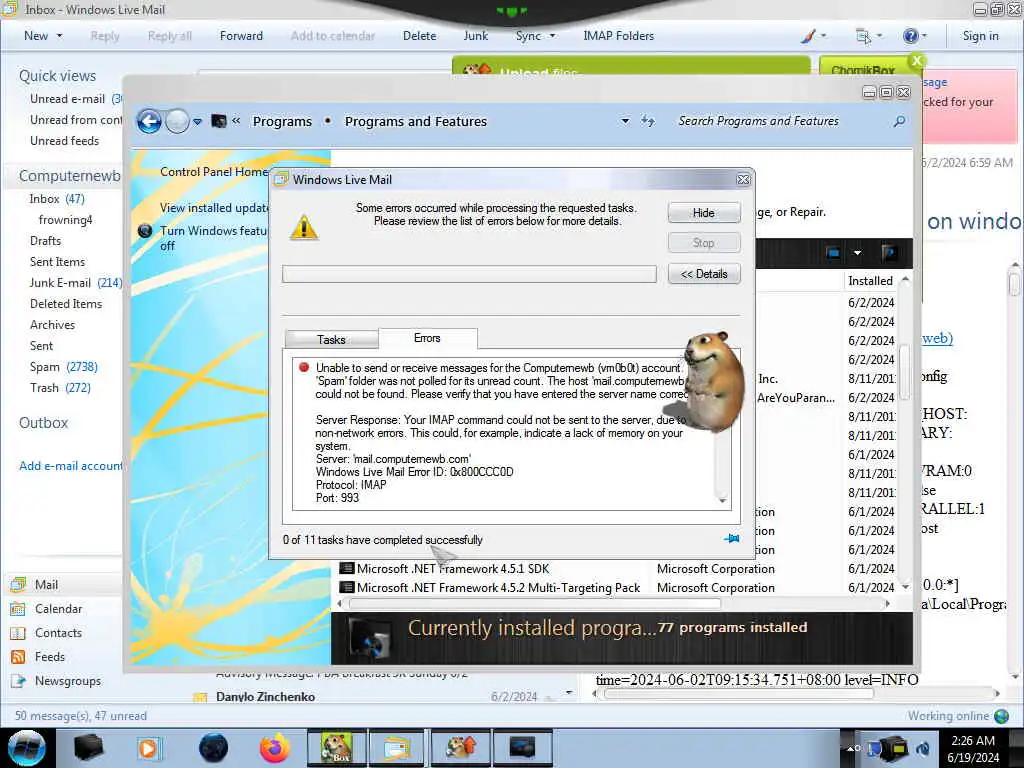Viewport: 1024px width, 768px height.
Task: Click View installed updates link
Action: coord(214,208)
